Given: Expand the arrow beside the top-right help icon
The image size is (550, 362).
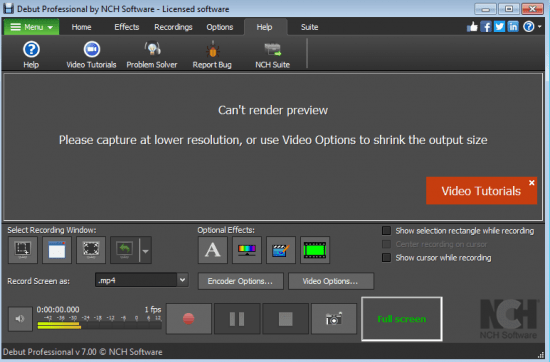Looking at the screenshot, I should [x=539, y=27].
